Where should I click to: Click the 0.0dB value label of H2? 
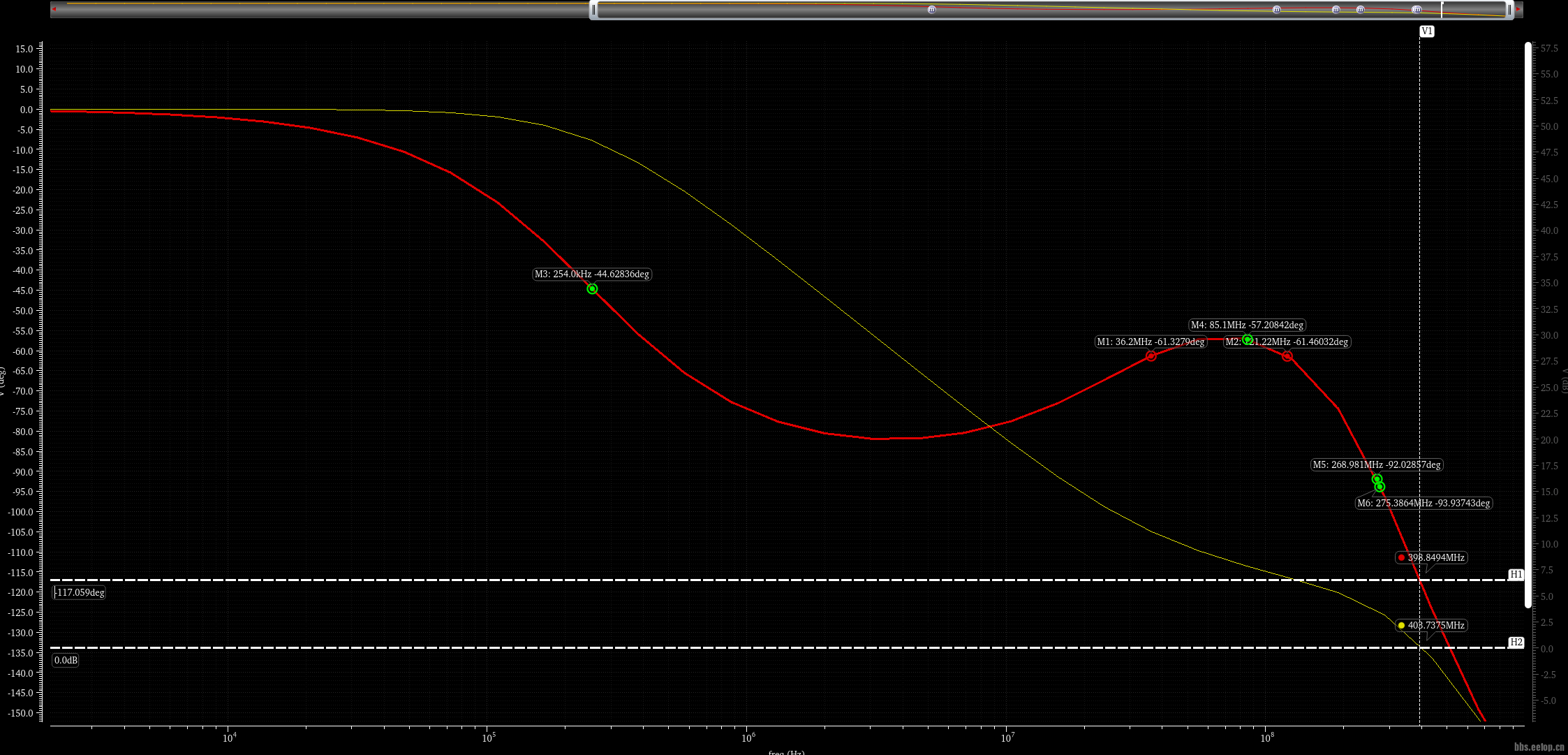click(x=66, y=660)
